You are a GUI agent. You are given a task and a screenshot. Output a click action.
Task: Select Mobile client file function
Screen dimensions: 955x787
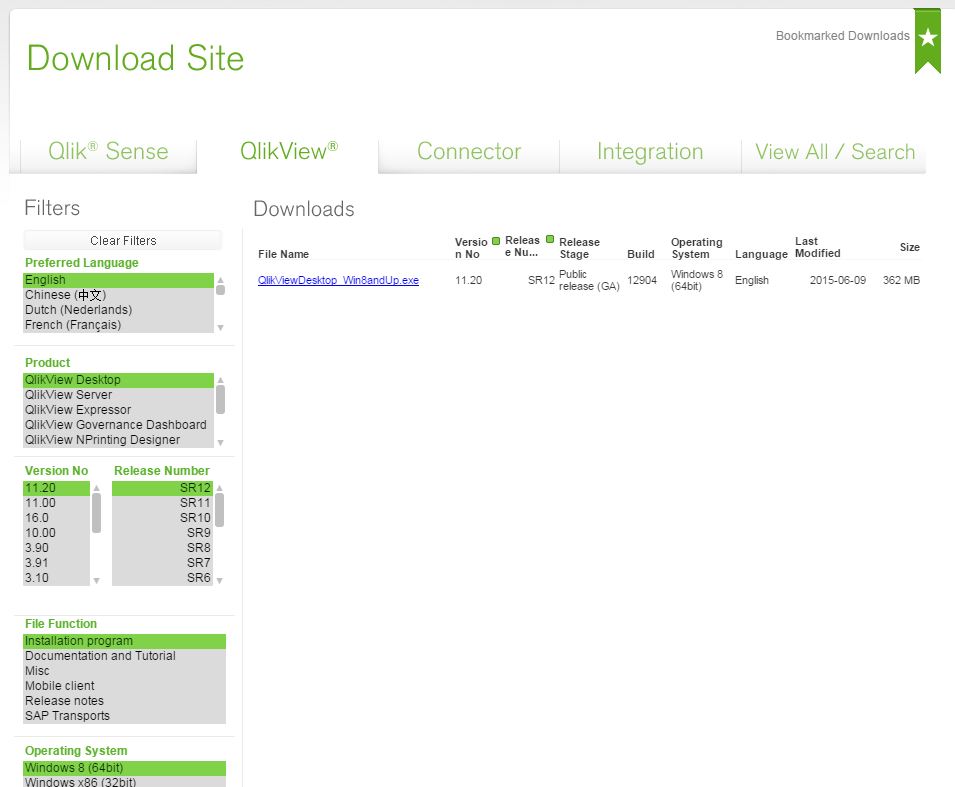point(124,686)
